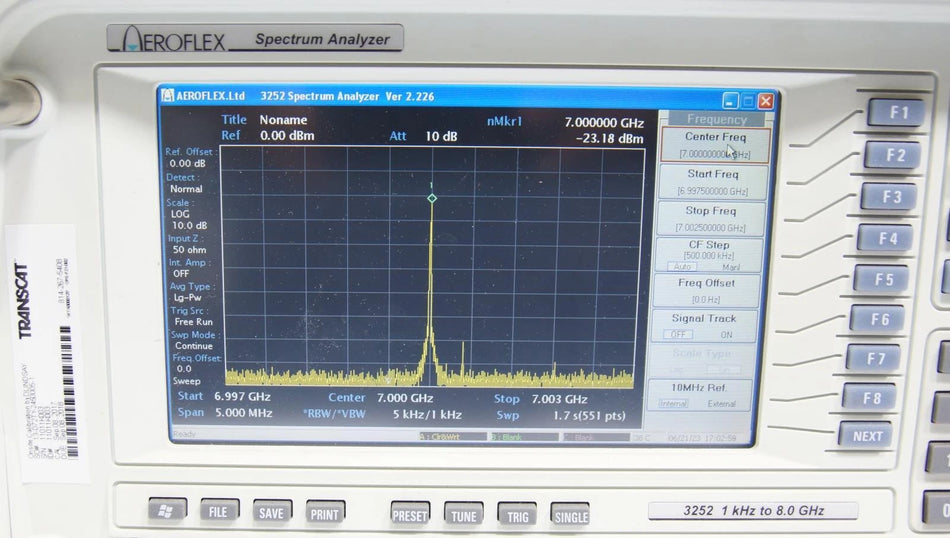Set 10MHz Ref to External

[721, 404]
